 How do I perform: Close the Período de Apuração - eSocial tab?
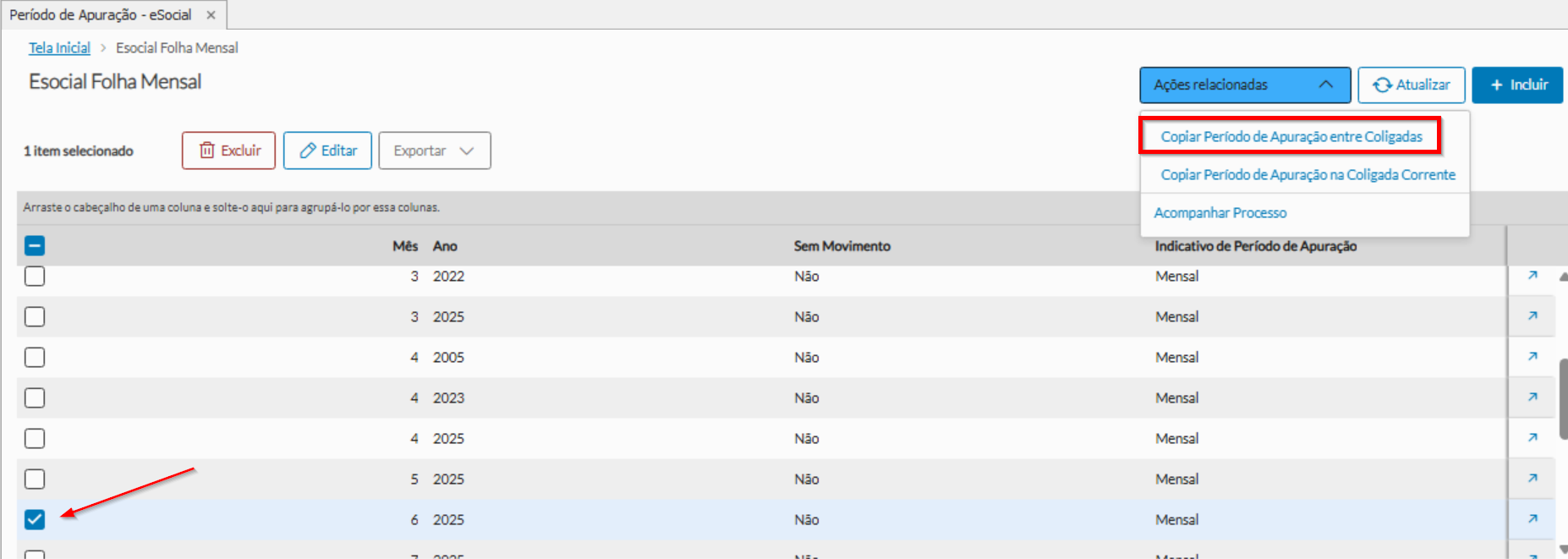(x=211, y=15)
